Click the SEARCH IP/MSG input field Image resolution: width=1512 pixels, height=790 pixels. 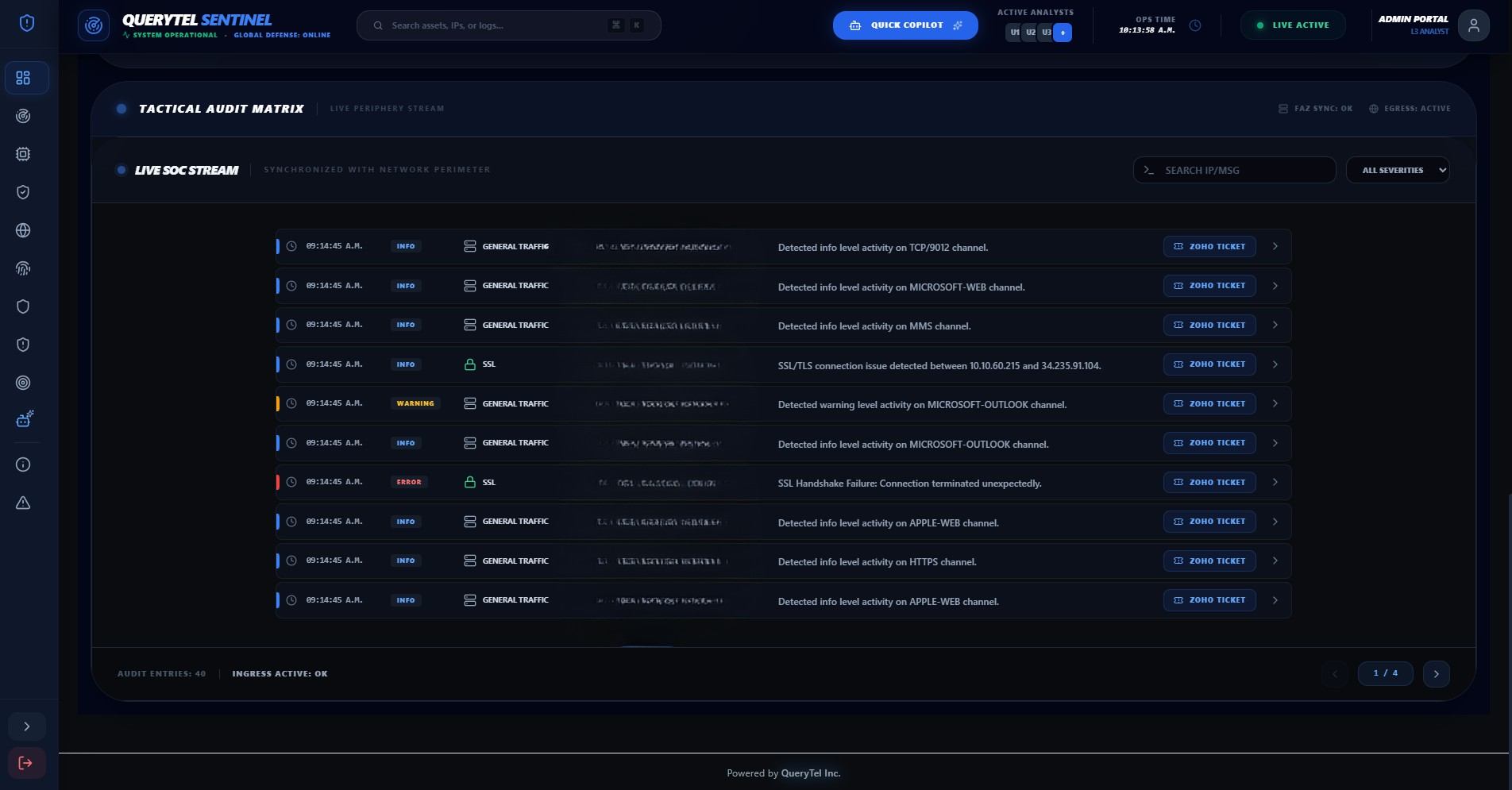[1234, 170]
